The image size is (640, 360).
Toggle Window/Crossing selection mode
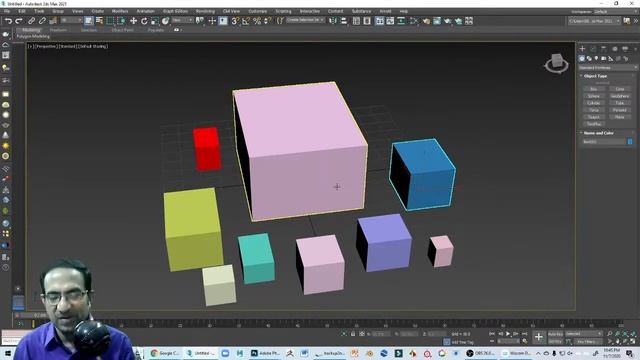(x=121, y=21)
